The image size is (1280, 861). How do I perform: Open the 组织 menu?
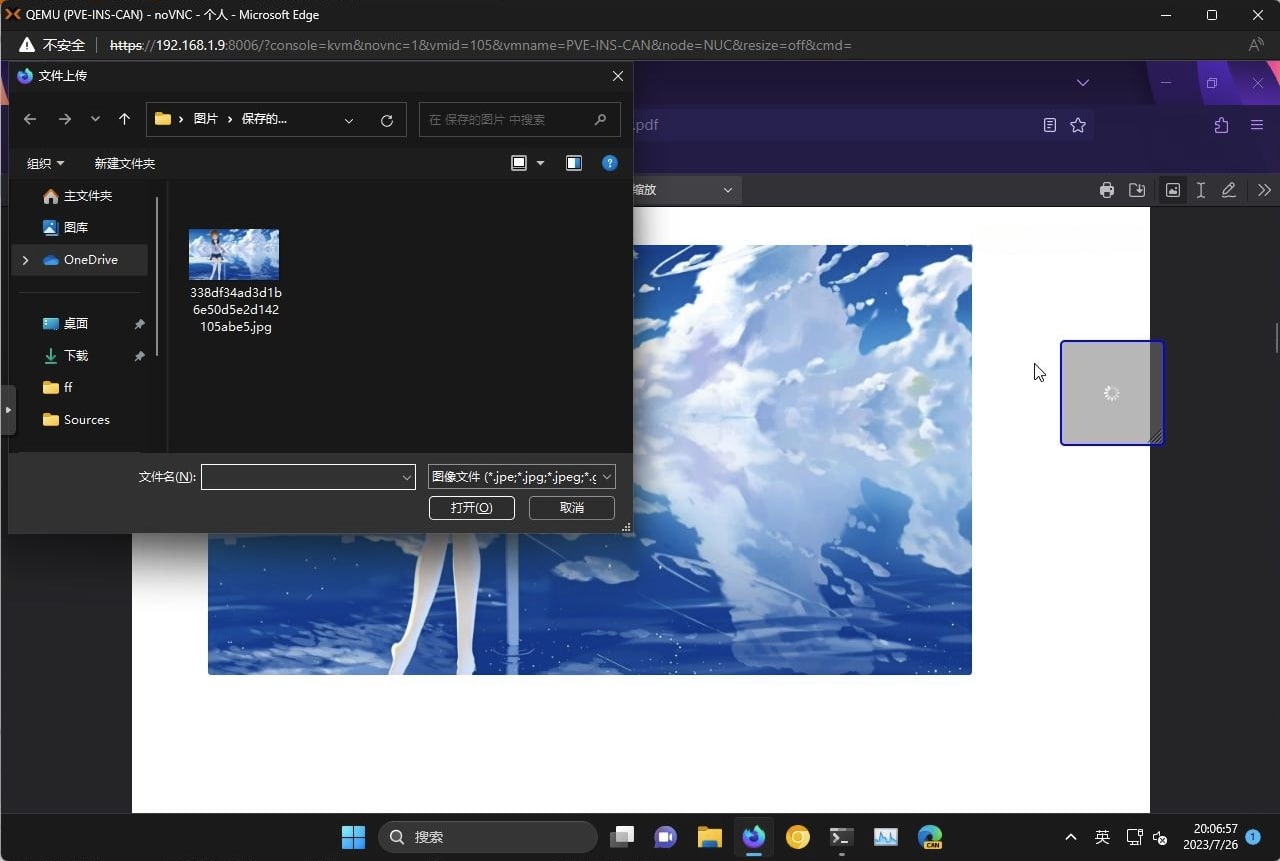pos(45,163)
